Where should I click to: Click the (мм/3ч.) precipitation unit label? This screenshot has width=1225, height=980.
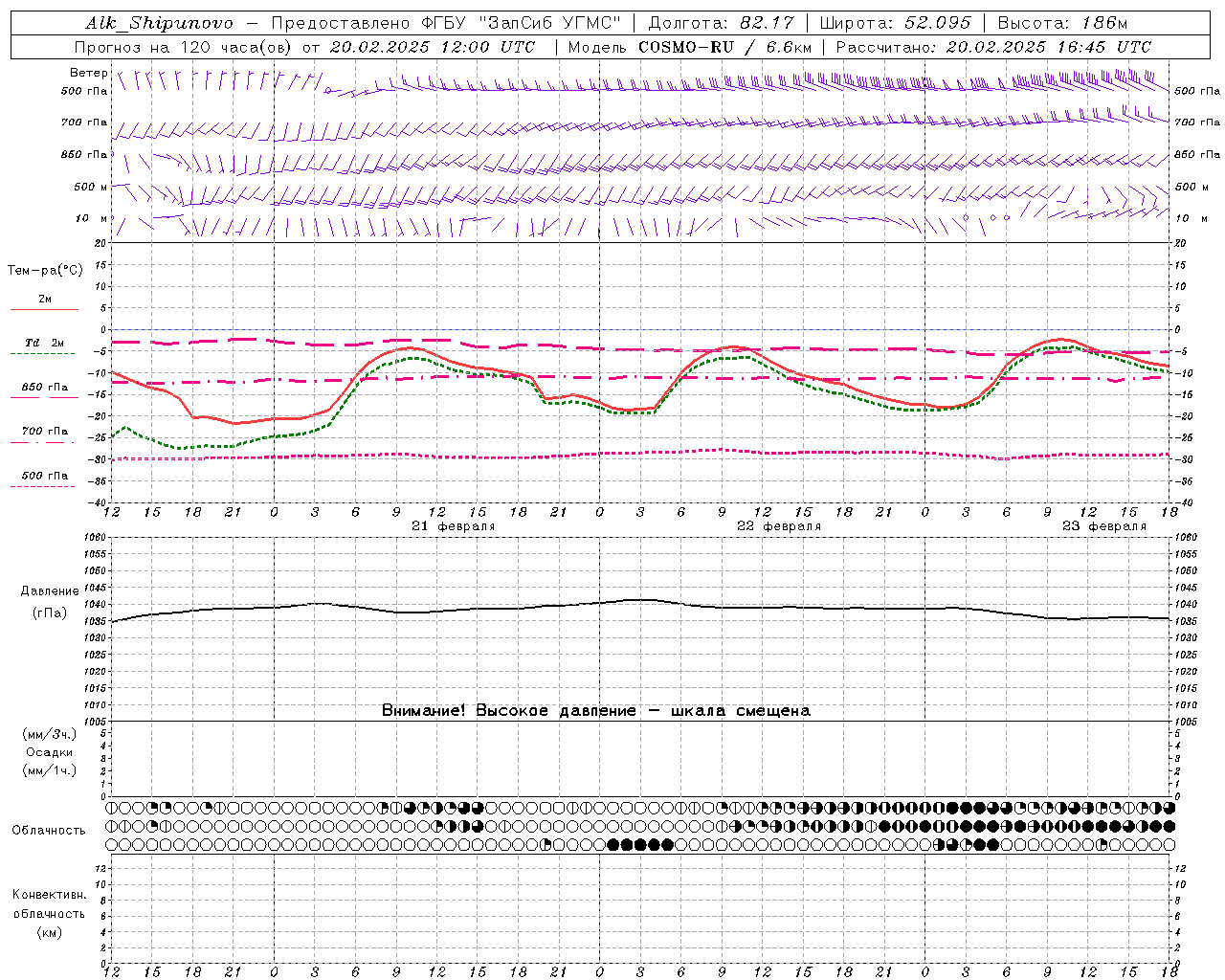coord(50,734)
